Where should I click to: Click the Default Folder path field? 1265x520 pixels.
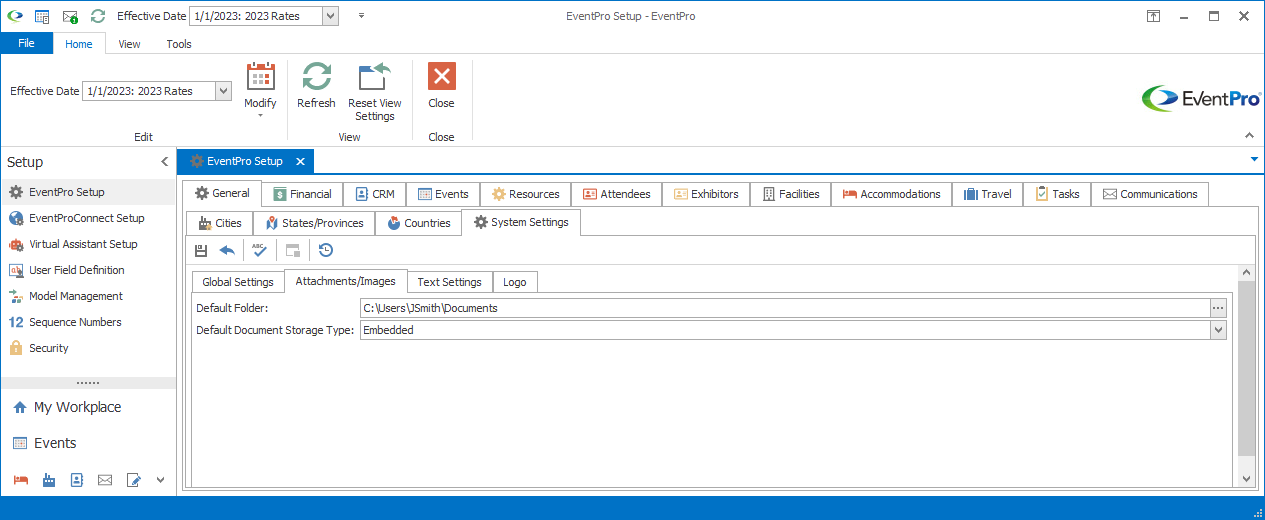[x=784, y=308]
